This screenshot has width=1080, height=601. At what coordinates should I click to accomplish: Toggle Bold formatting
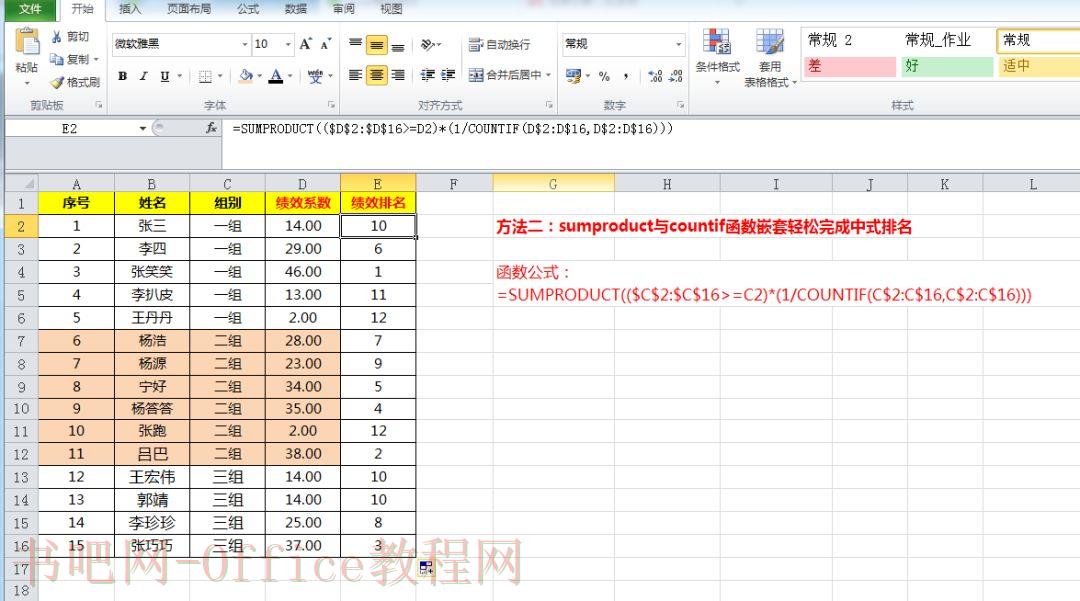coord(123,76)
